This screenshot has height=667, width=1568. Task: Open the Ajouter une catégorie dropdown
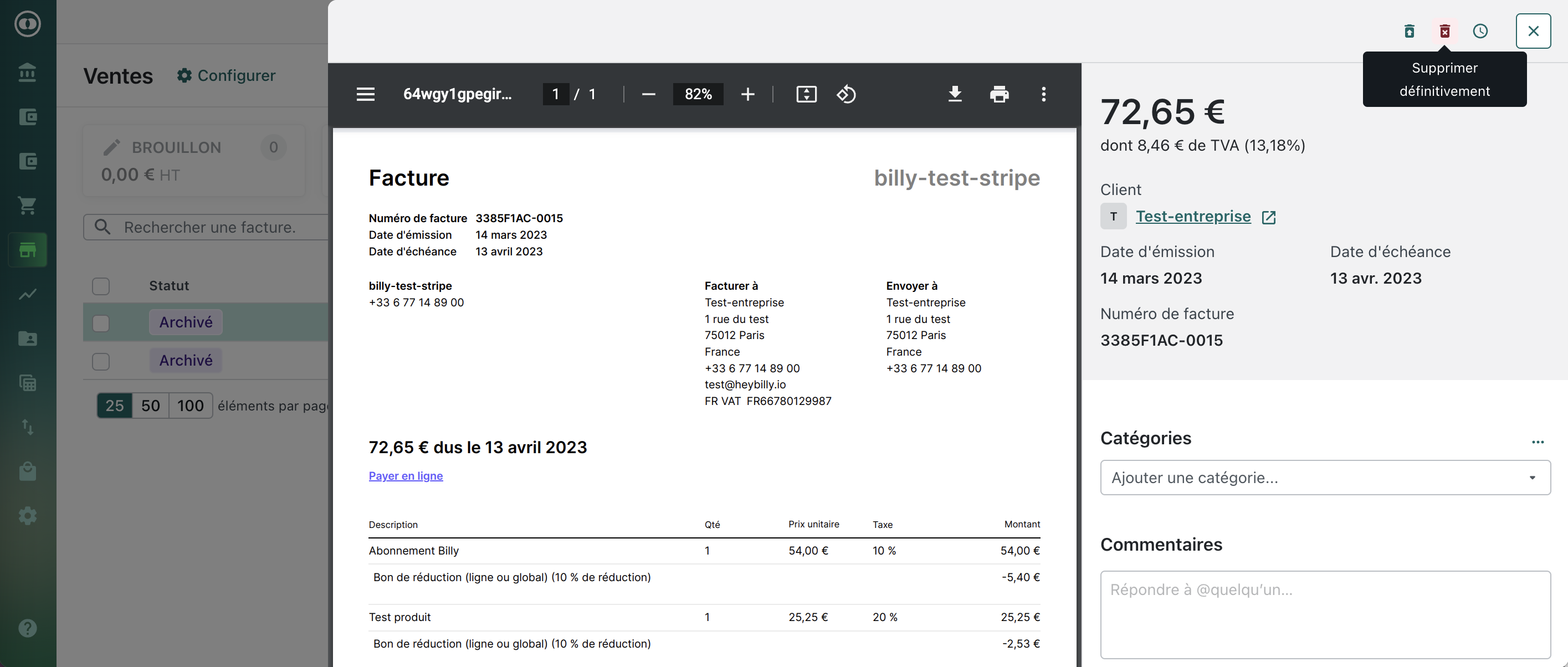pos(1325,478)
